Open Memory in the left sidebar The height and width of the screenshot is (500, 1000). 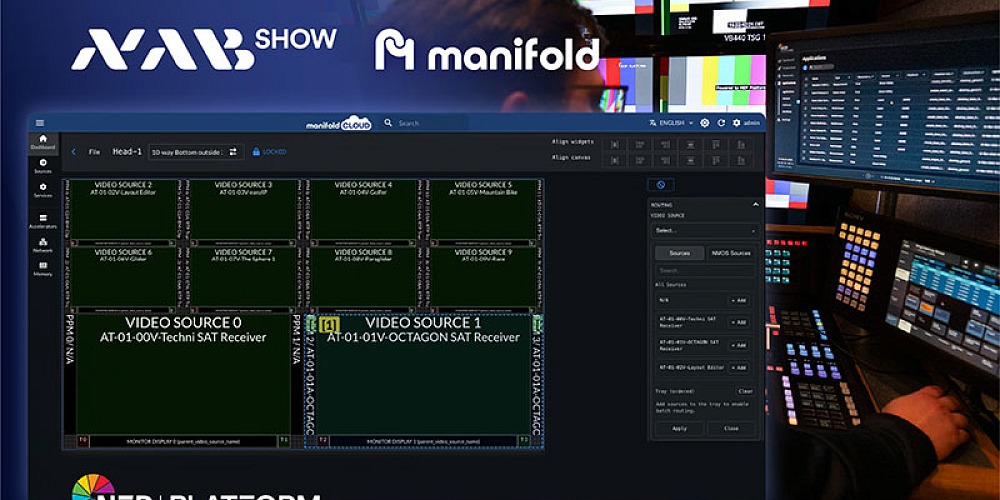tap(43, 268)
